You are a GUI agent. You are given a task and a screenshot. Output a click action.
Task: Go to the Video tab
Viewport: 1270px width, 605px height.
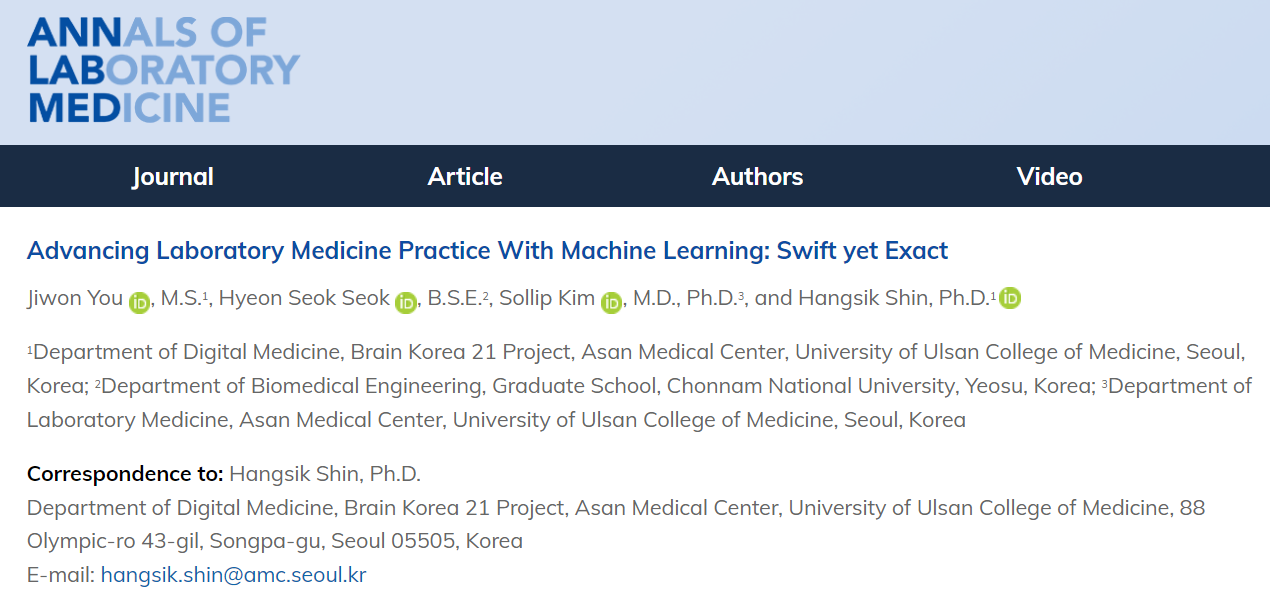(x=1050, y=176)
